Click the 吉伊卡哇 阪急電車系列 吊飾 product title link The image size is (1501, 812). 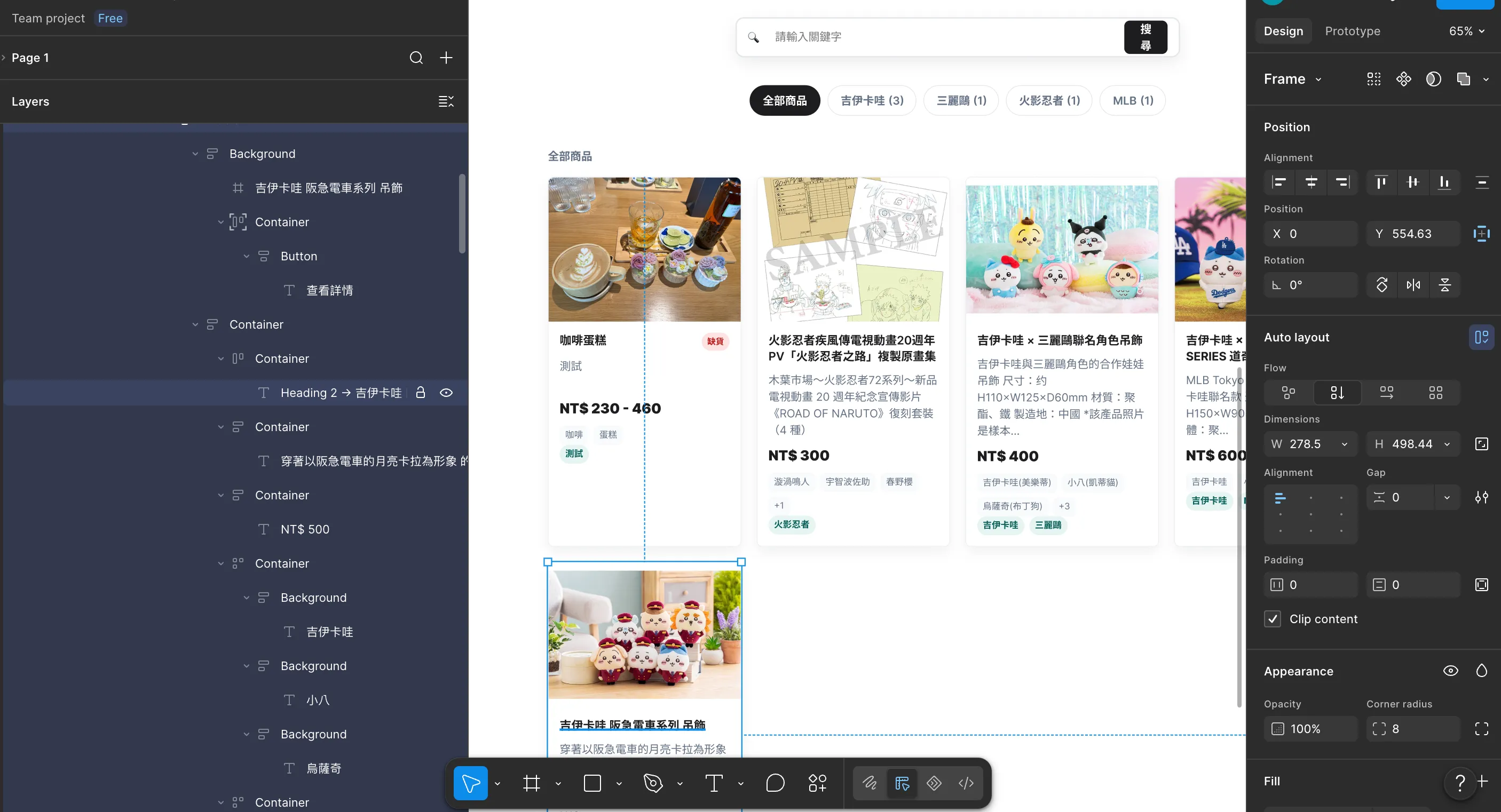pos(632,724)
